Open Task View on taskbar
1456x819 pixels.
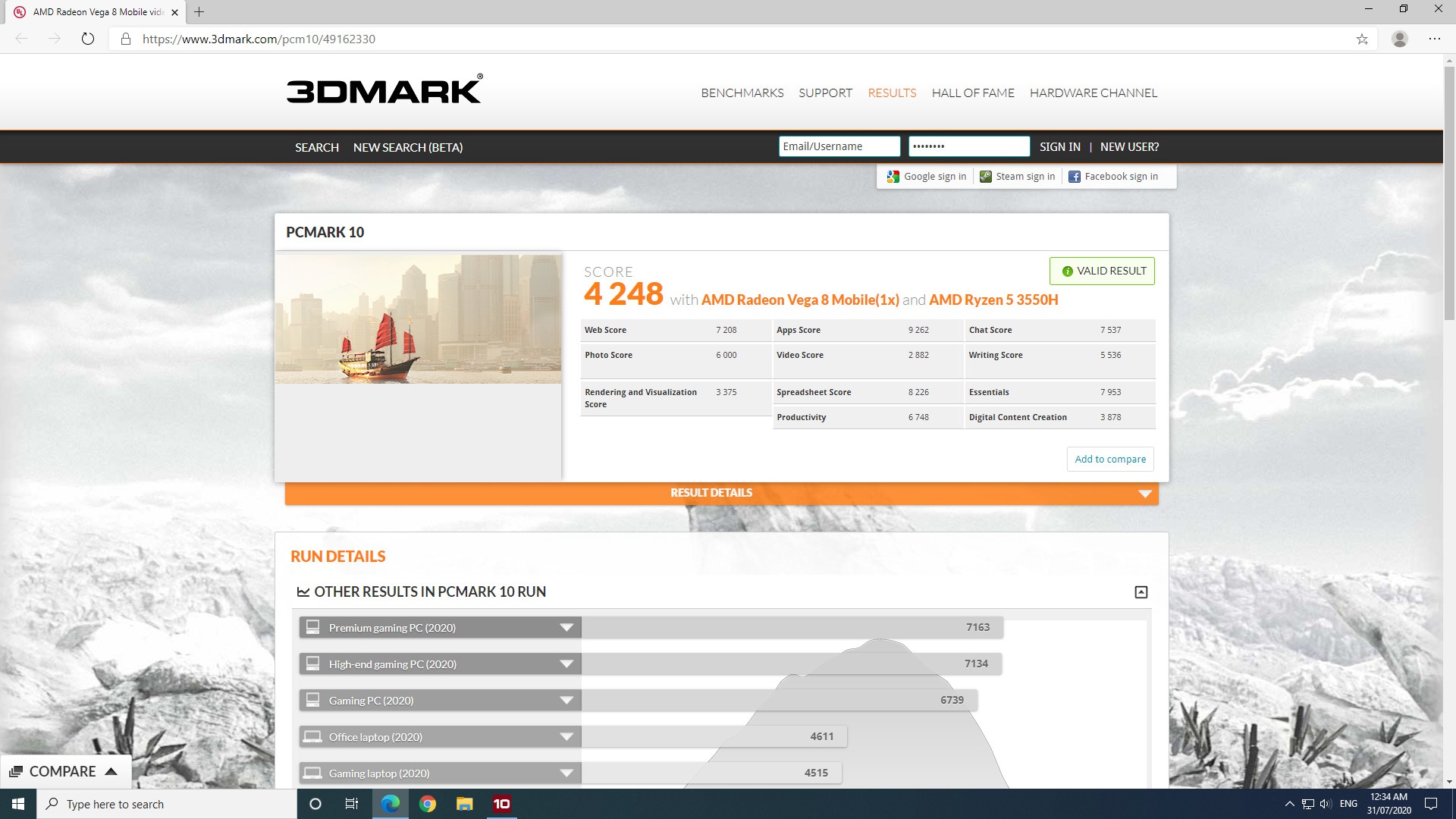[352, 804]
